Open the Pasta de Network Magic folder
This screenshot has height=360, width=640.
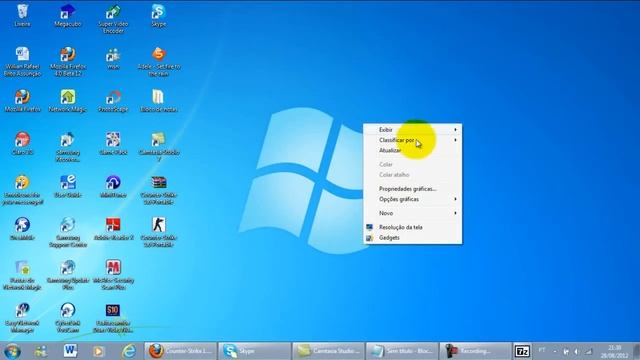click(22, 274)
